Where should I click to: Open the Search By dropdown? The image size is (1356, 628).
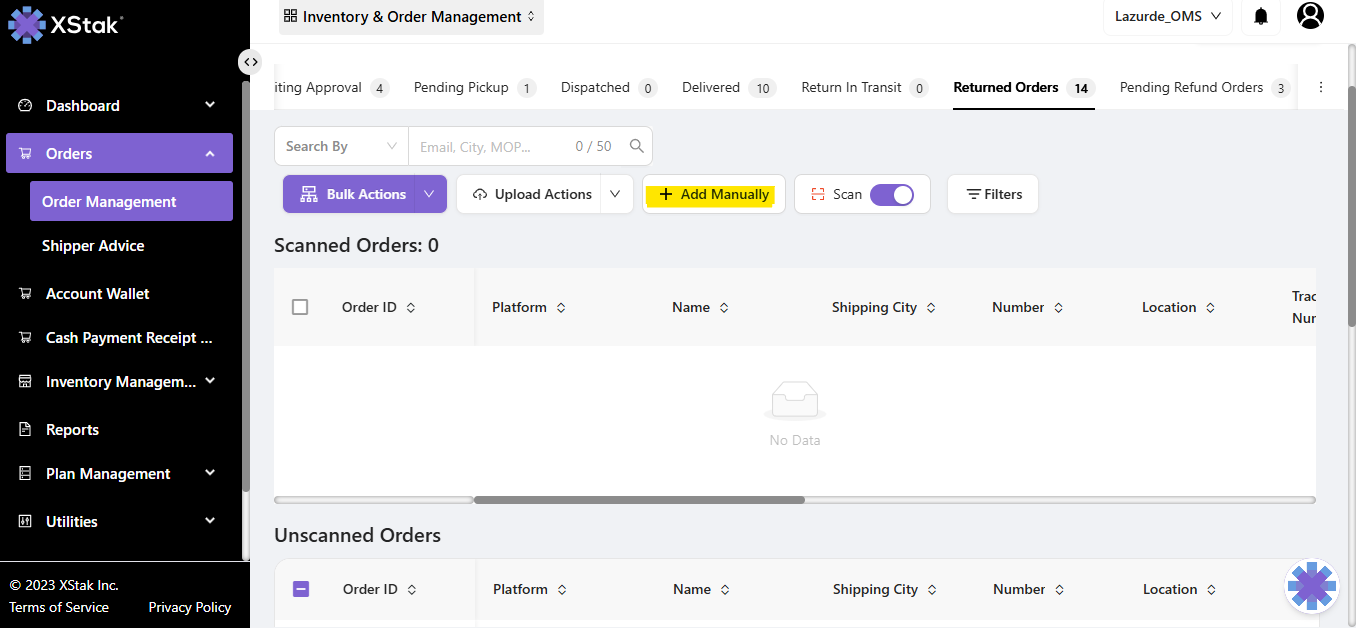tap(341, 146)
